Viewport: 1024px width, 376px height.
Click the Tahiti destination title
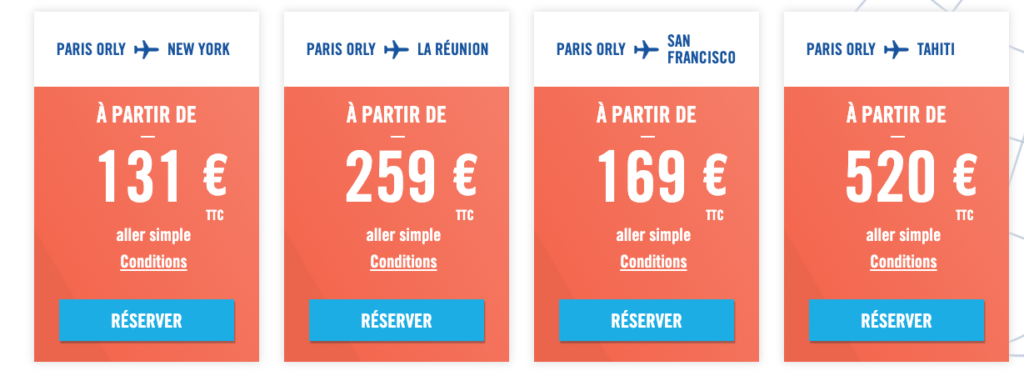936,50
